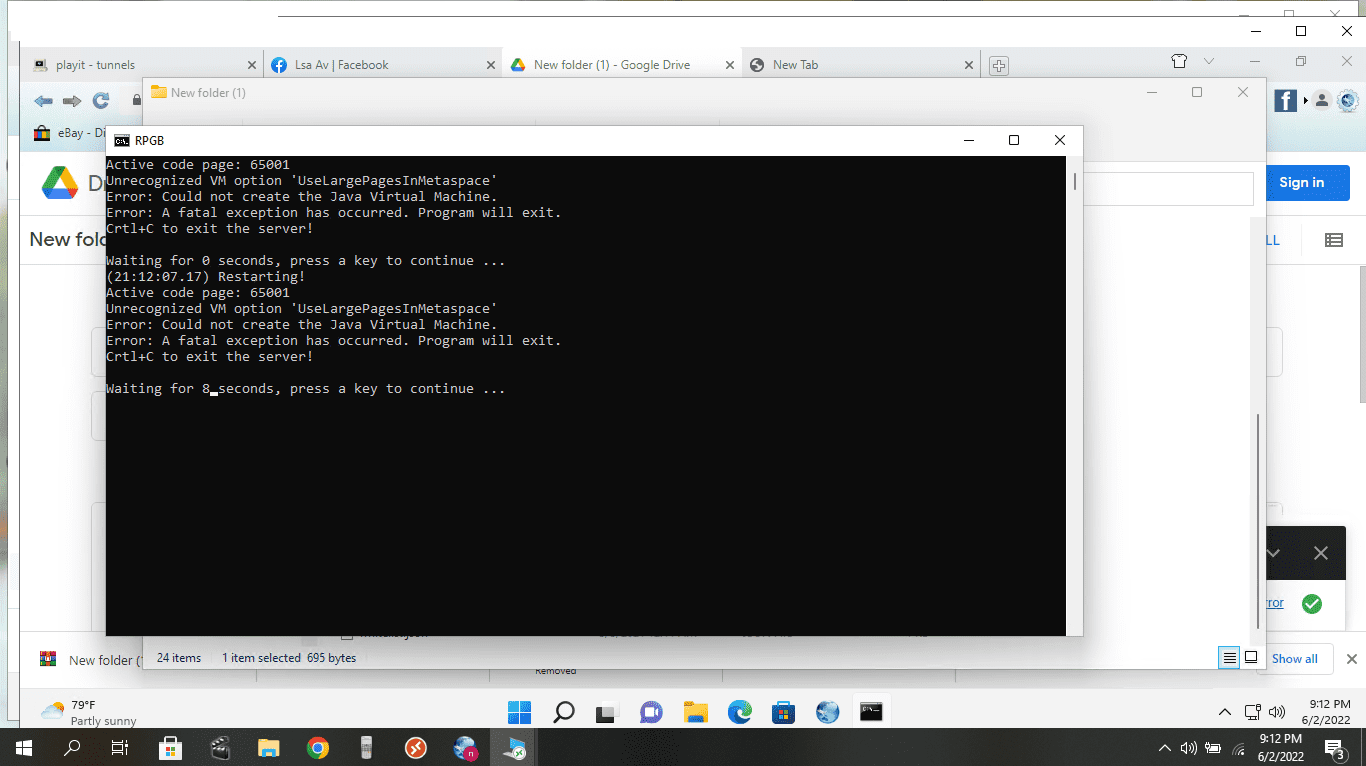Image resolution: width=1366 pixels, height=766 pixels.
Task: Switch Explorer to details view
Action: [1229, 658]
